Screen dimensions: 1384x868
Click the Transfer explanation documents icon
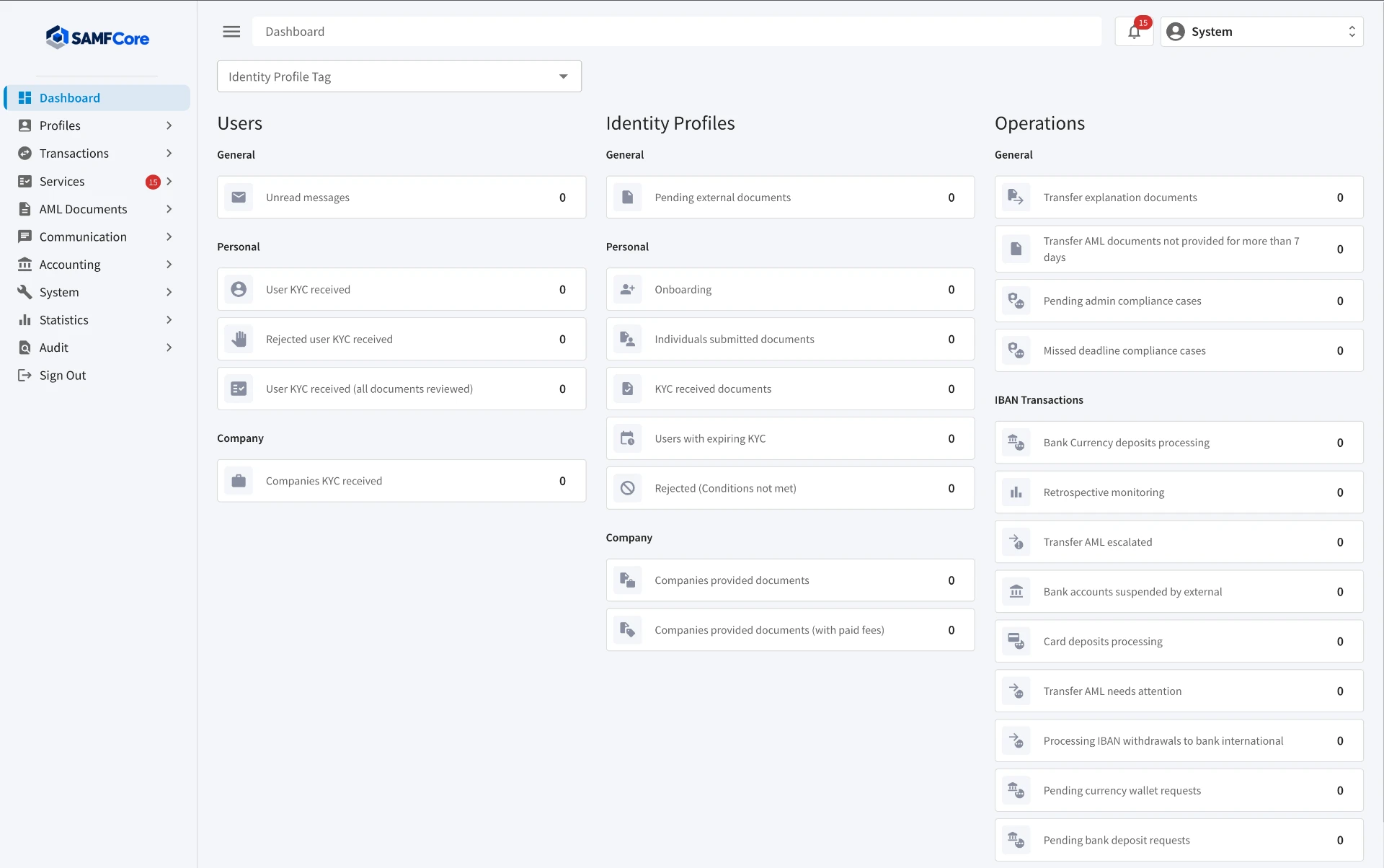pyautogui.click(x=1016, y=198)
